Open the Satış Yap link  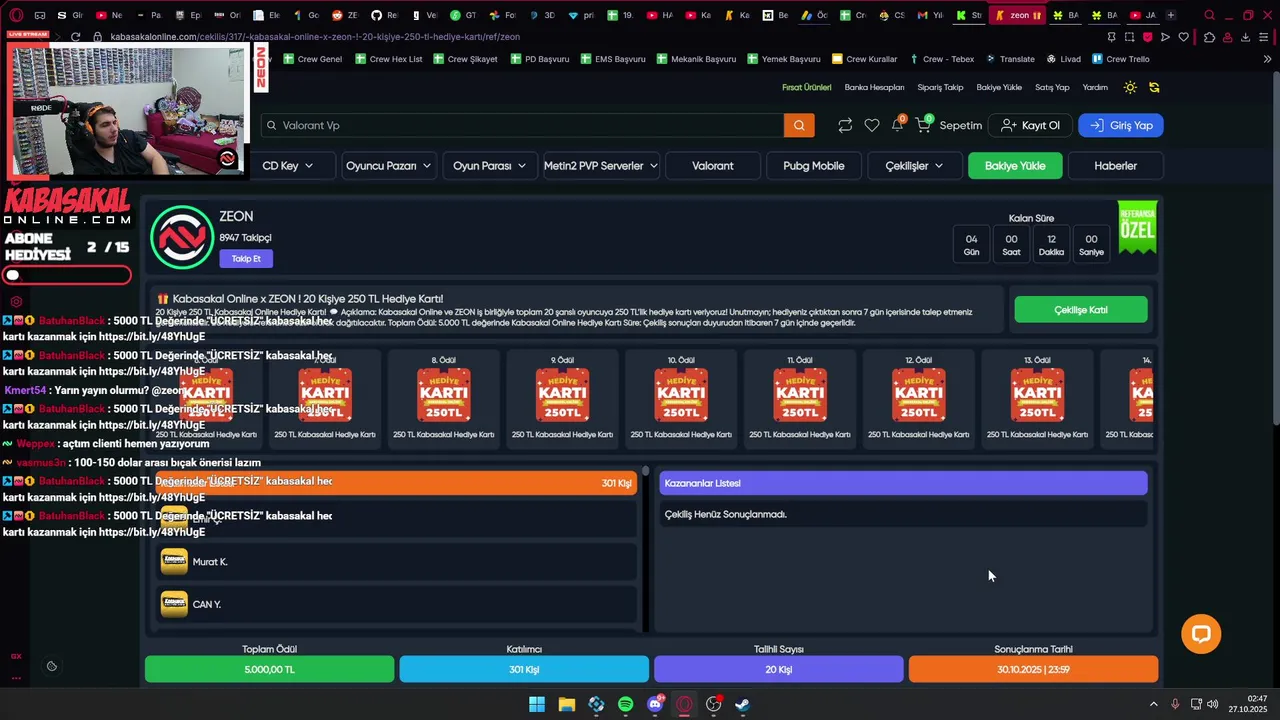tap(1052, 87)
